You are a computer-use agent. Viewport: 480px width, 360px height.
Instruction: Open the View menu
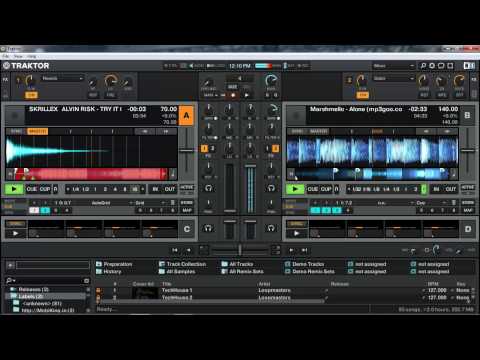point(18,56)
